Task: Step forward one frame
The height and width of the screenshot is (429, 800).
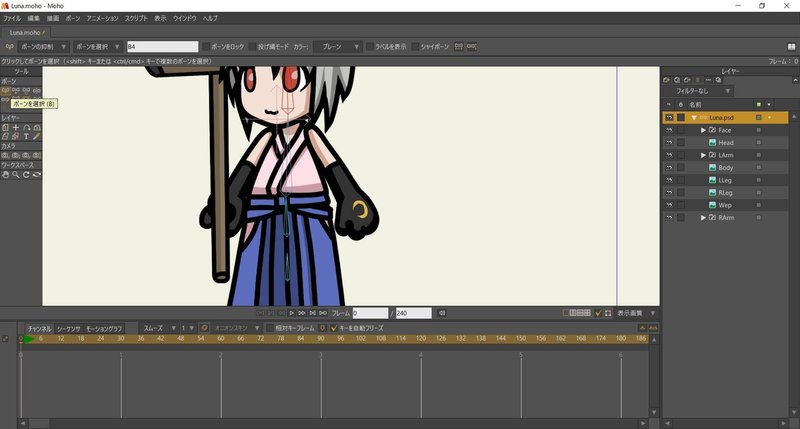Action: pyautogui.click(x=302, y=313)
